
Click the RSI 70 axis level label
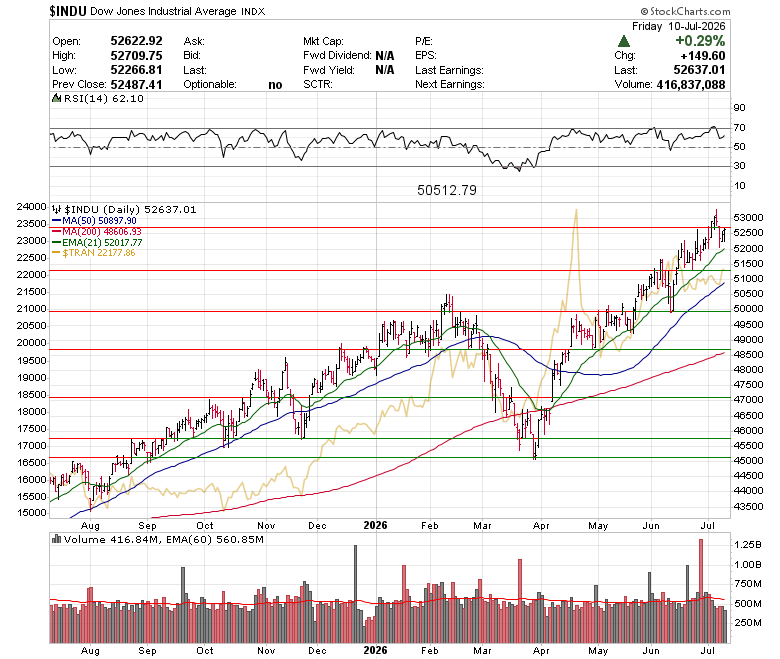click(x=739, y=128)
